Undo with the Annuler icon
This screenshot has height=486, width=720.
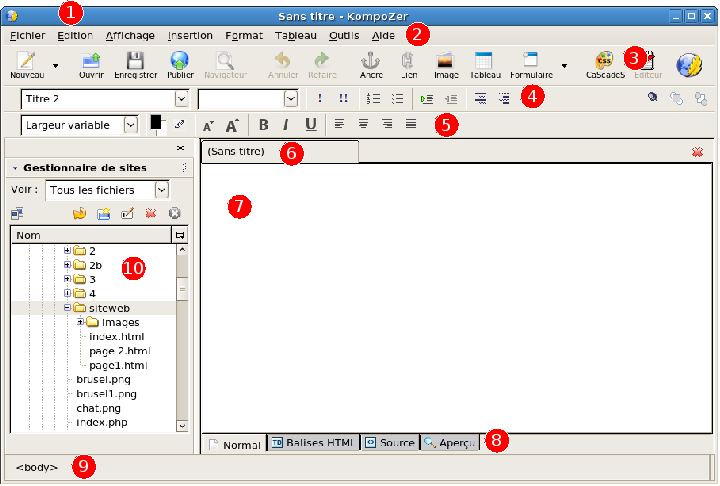(283, 65)
